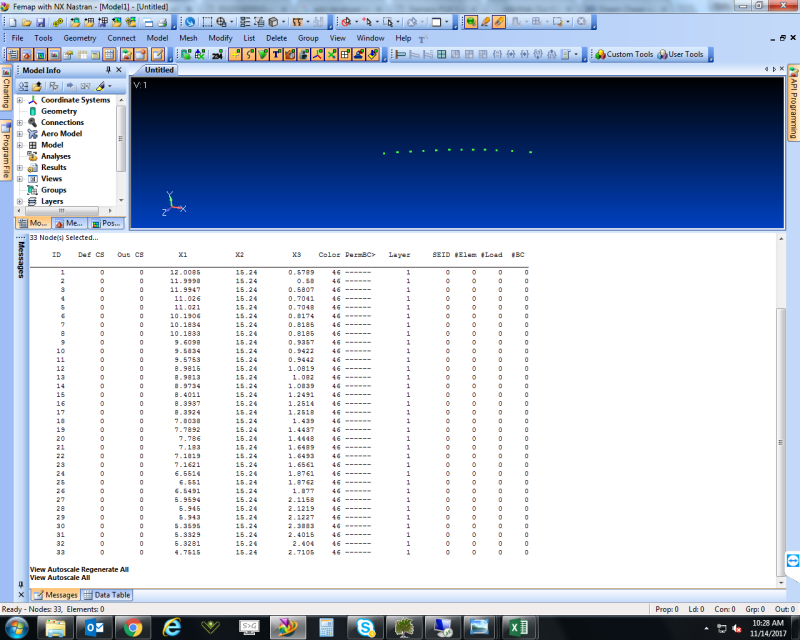Toggle the Data Table pane grid icon
800x640 pixels.
tap(109, 54)
